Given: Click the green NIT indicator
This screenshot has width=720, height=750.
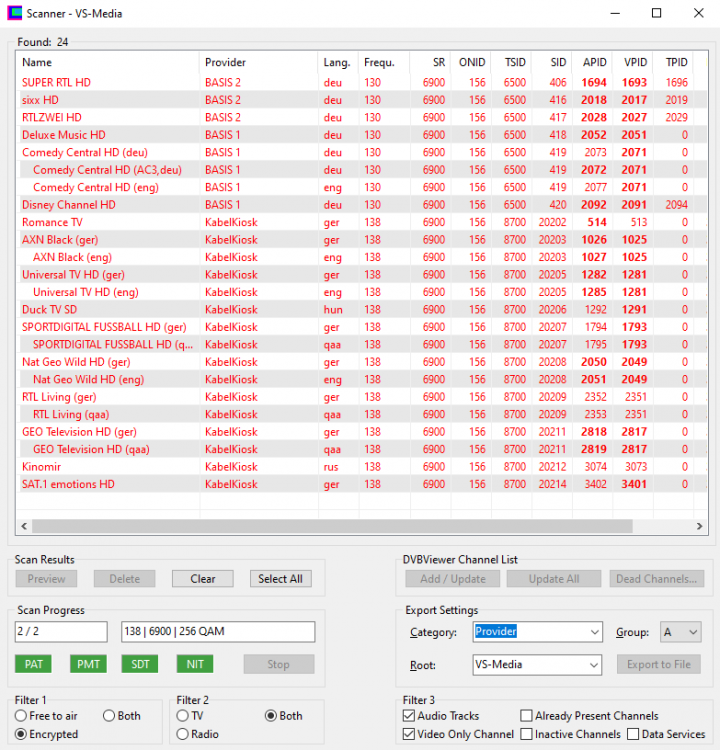Looking at the screenshot, I should click(x=194, y=664).
